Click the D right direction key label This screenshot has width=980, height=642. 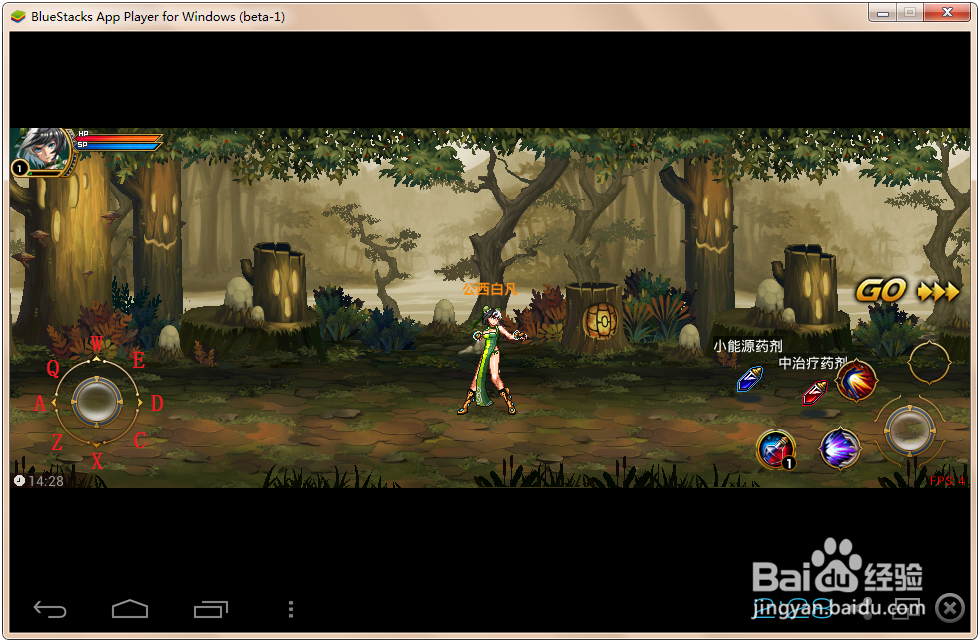(157, 403)
